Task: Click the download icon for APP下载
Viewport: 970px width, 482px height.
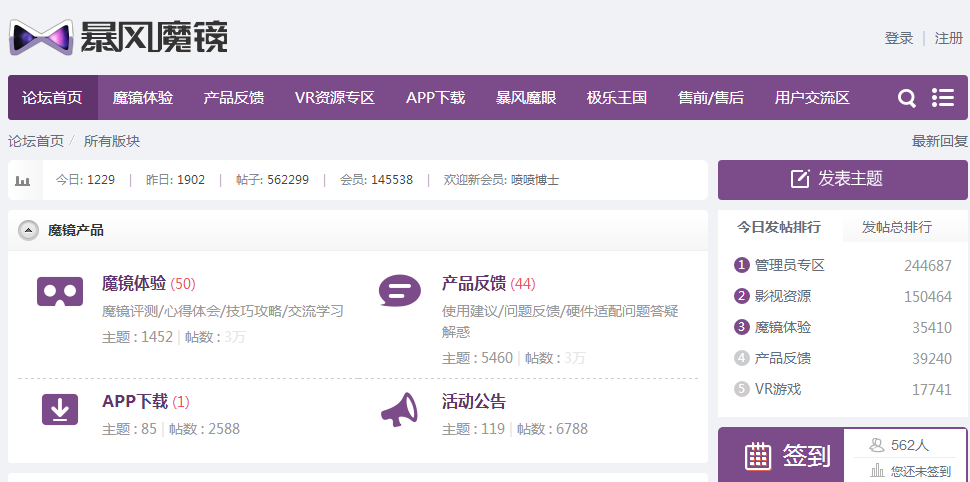Action: pos(60,409)
